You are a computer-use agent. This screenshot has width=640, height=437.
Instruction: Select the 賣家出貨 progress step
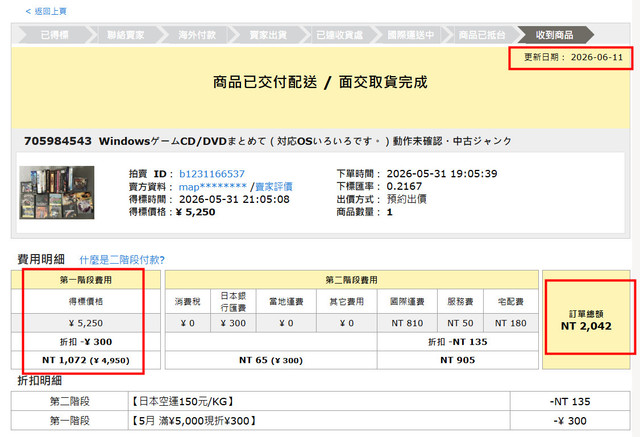pos(268,35)
